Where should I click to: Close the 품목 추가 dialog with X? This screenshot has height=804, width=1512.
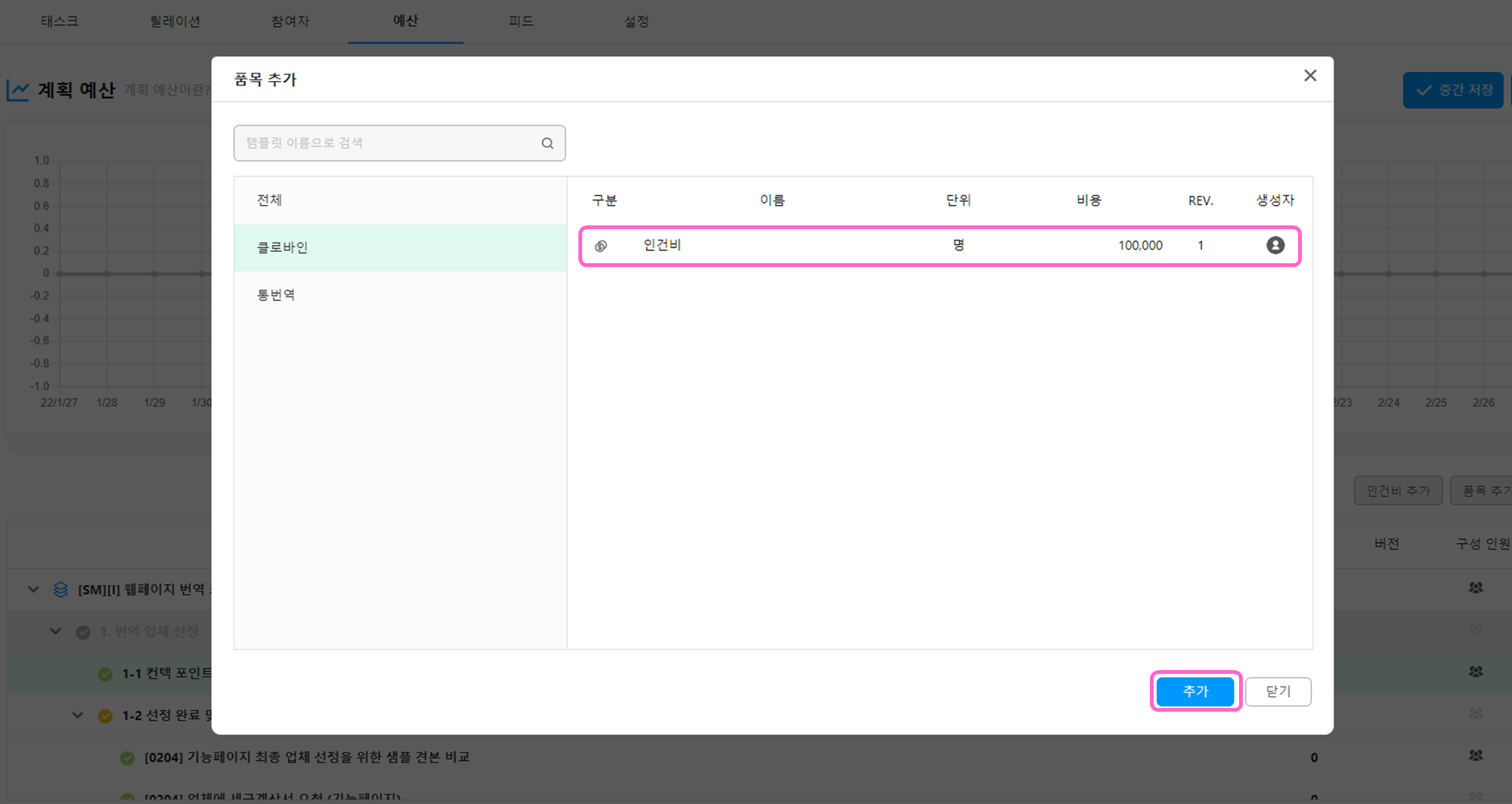pos(1310,76)
